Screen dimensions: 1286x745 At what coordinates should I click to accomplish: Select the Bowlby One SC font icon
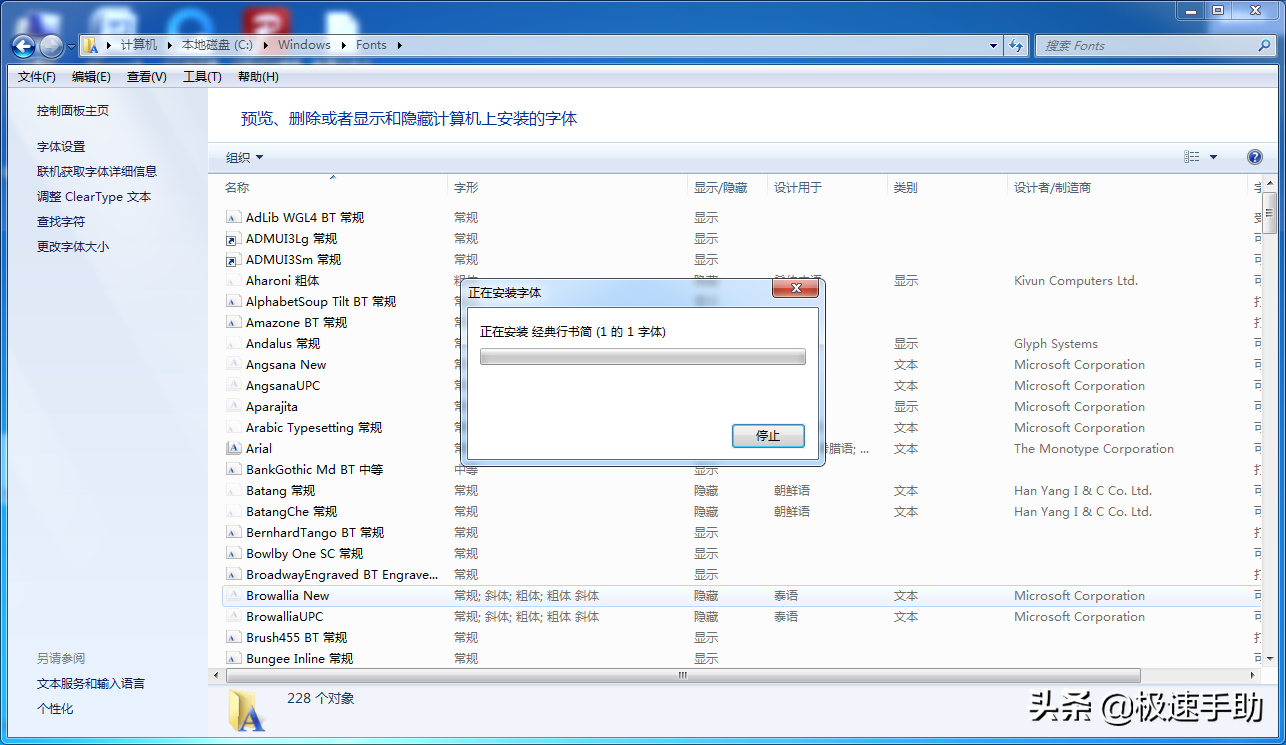[x=233, y=553]
